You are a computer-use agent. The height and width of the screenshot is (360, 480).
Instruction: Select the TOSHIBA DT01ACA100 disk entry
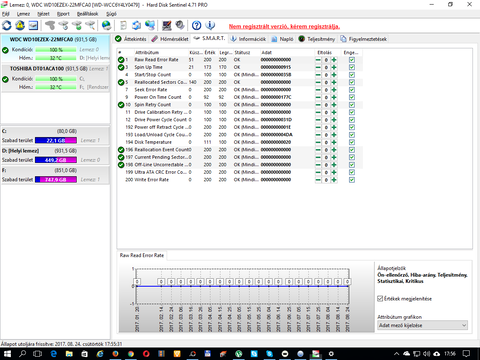(55, 78)
